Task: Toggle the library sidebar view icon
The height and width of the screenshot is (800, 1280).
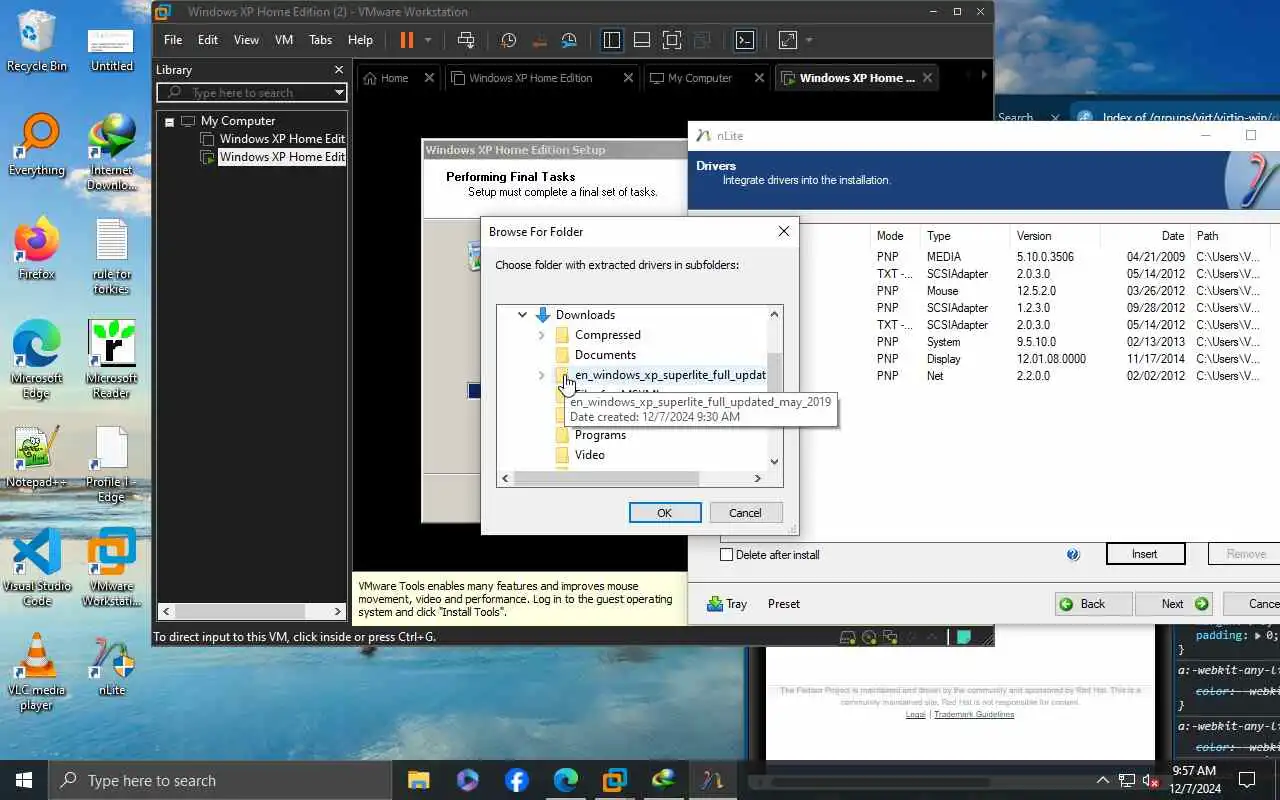Action: pos(612,40)
